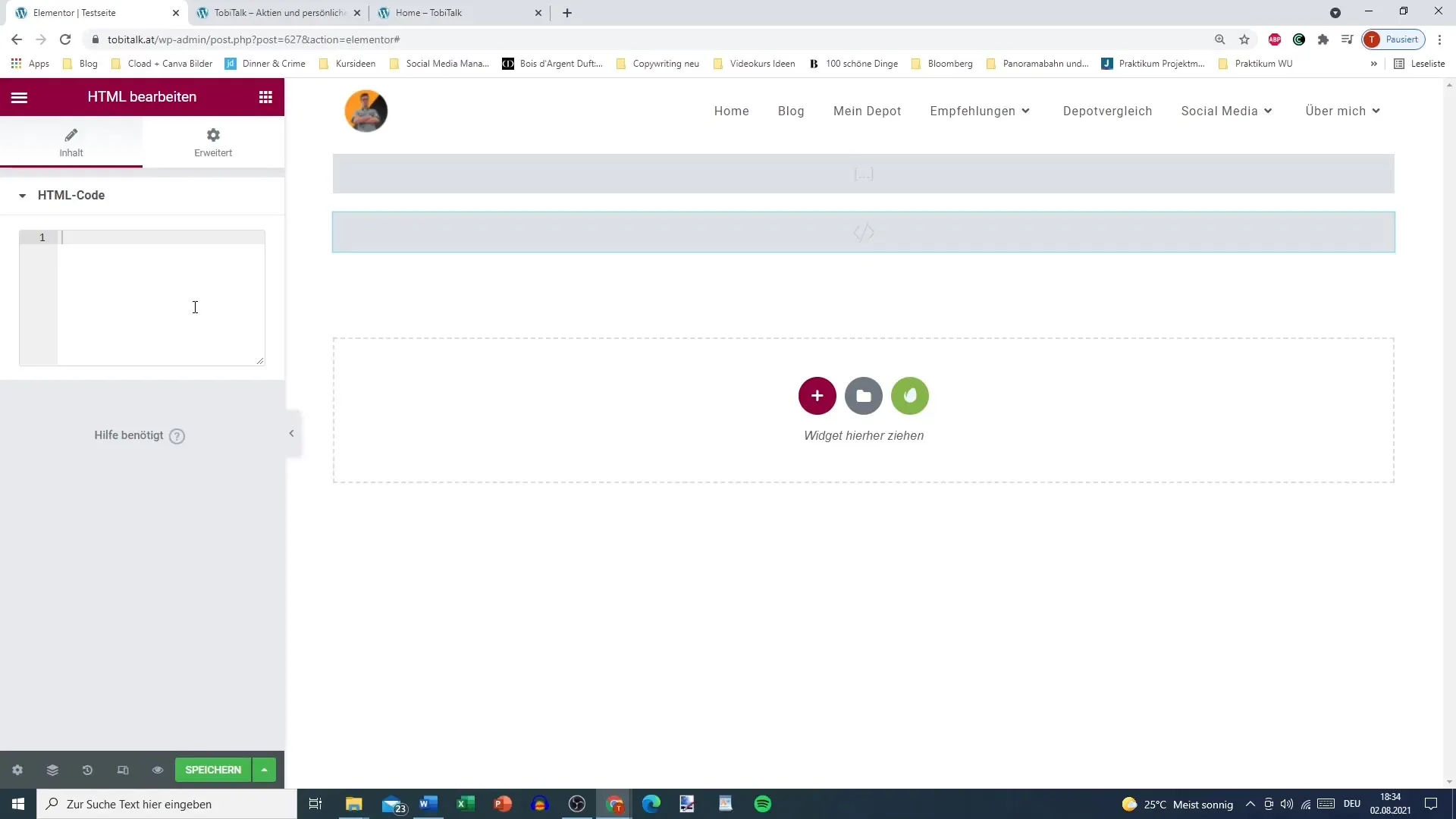Image resolution: width=1456 pixels, height=819 pixels.
Task: Open the browser zoom magnifier icon
Action: click(x=1220, y=39)
